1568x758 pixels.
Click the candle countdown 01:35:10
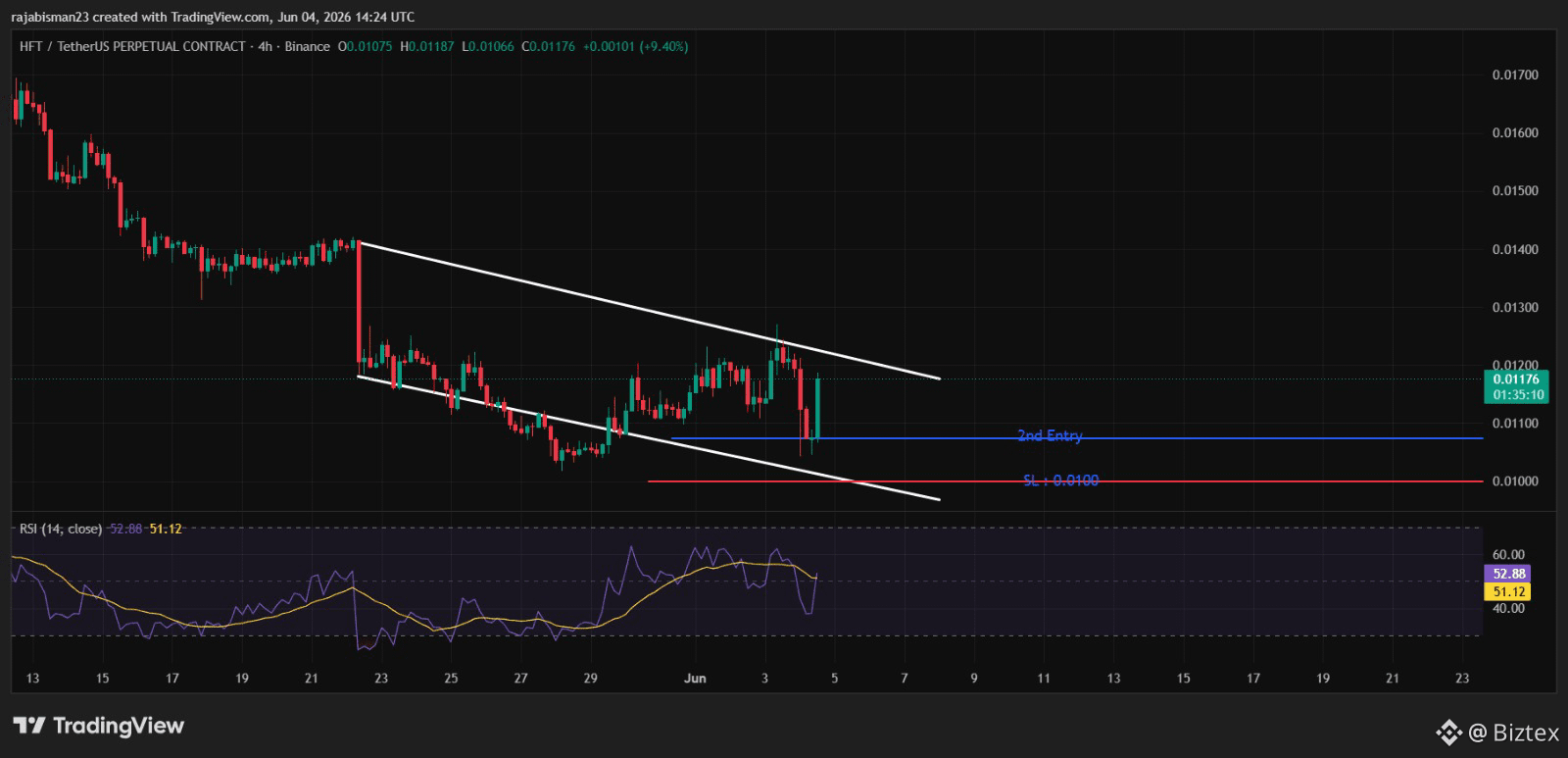click(x=1518, y=395)
